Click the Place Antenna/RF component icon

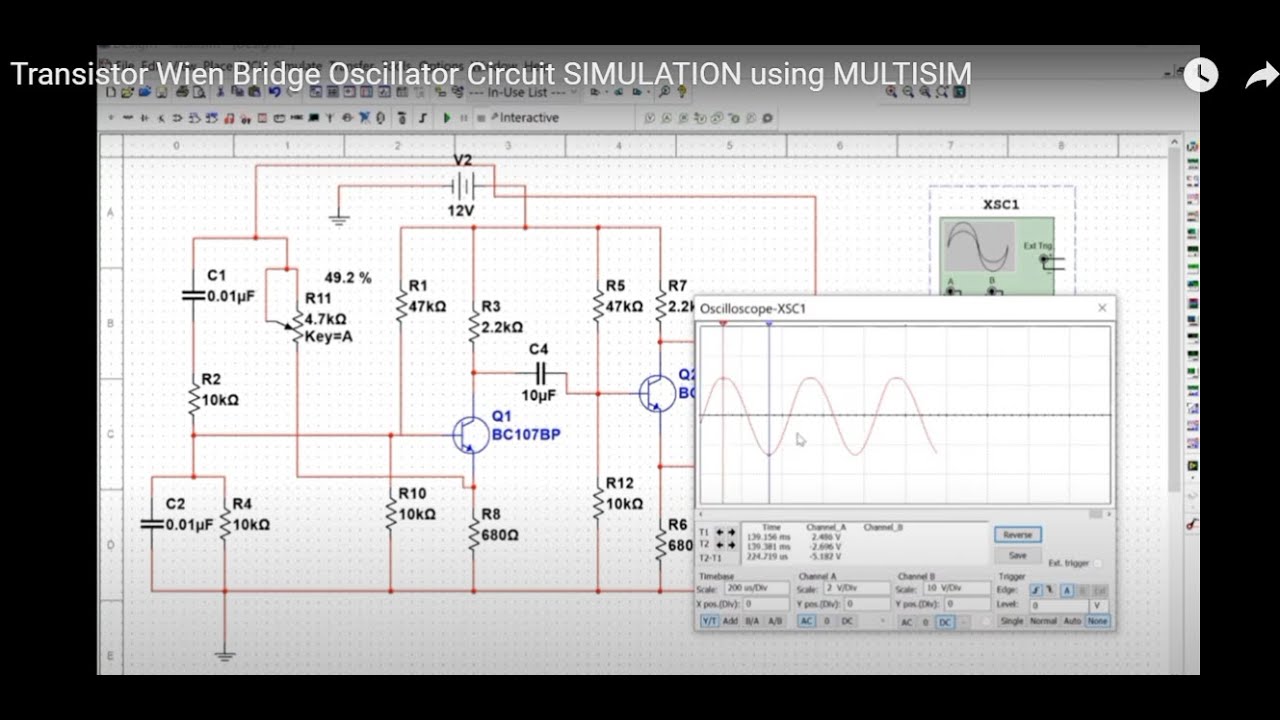pyautogui.click(x=329, y=117)
